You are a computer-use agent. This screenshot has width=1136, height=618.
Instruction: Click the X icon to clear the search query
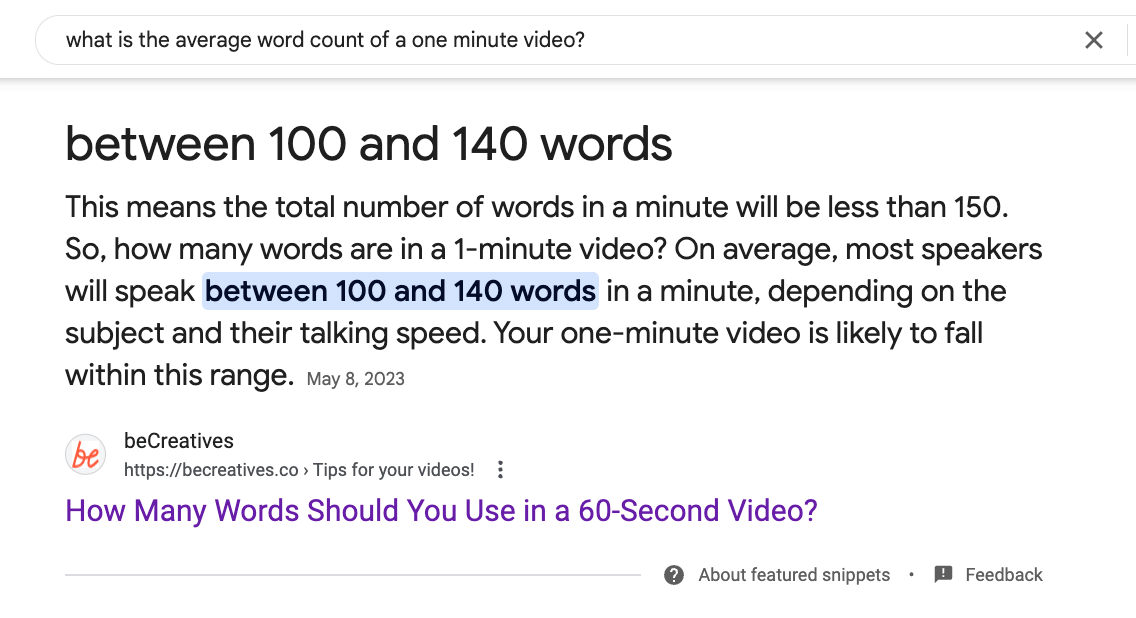(x=1094, y=40)
